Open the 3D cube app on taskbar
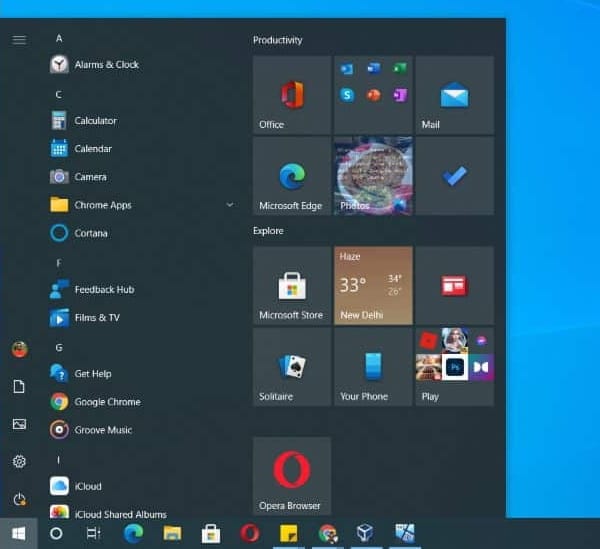 [x=365, y=532]
